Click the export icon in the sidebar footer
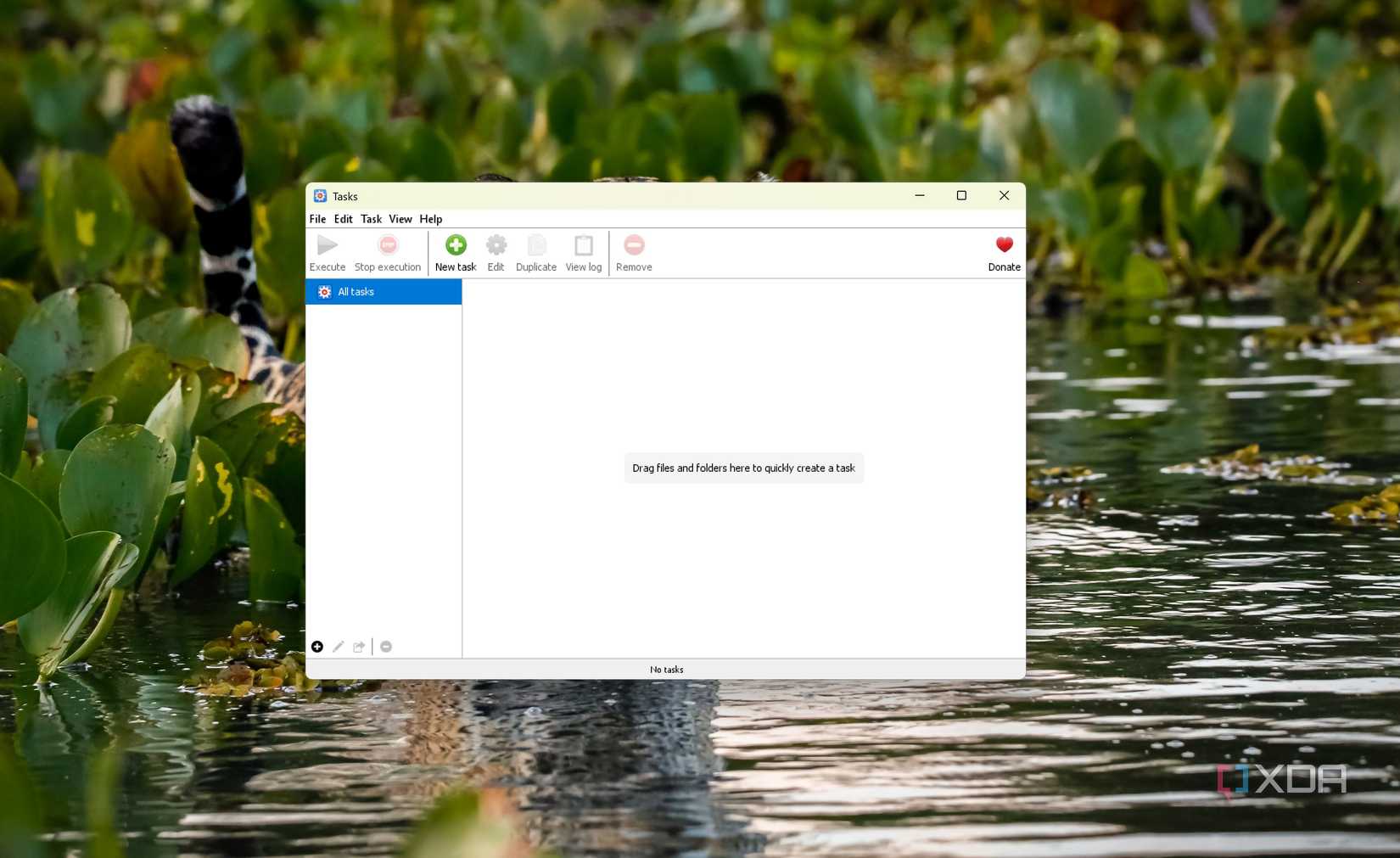1400x858 pixels. pyautogui.click(x=359, y=646)
